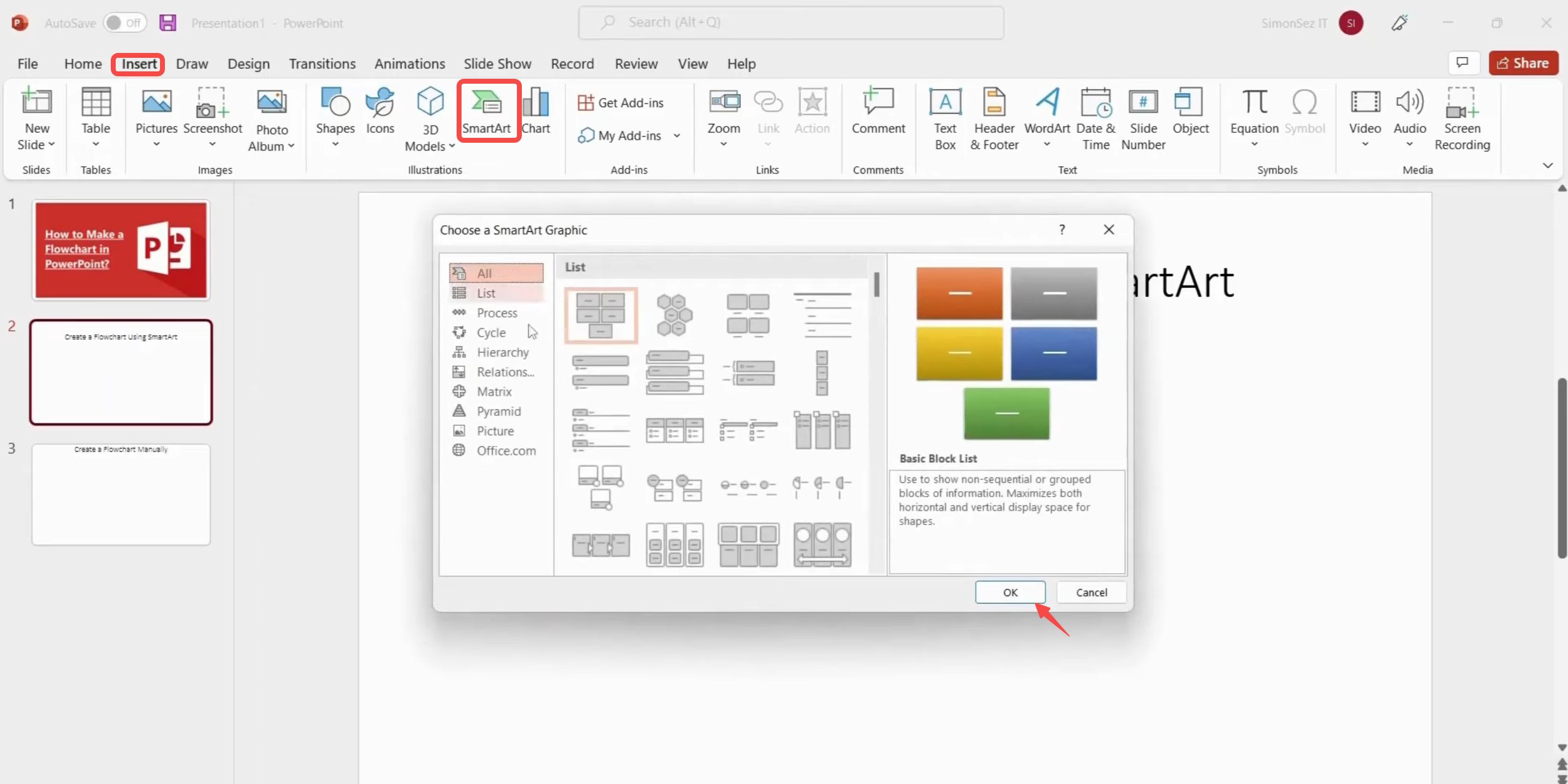Click OK in SmartArt dialog

pyautogui.click(x=1010, y=592)
